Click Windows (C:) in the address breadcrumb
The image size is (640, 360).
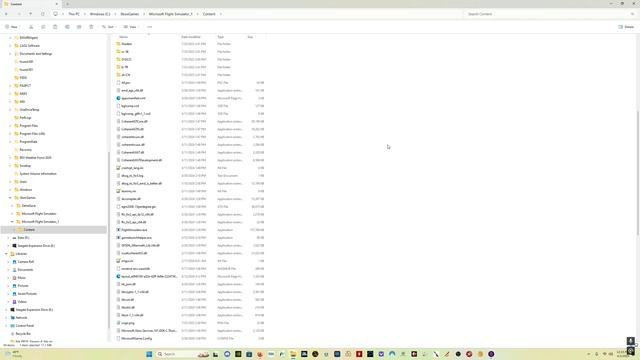[x=100, y=14]
